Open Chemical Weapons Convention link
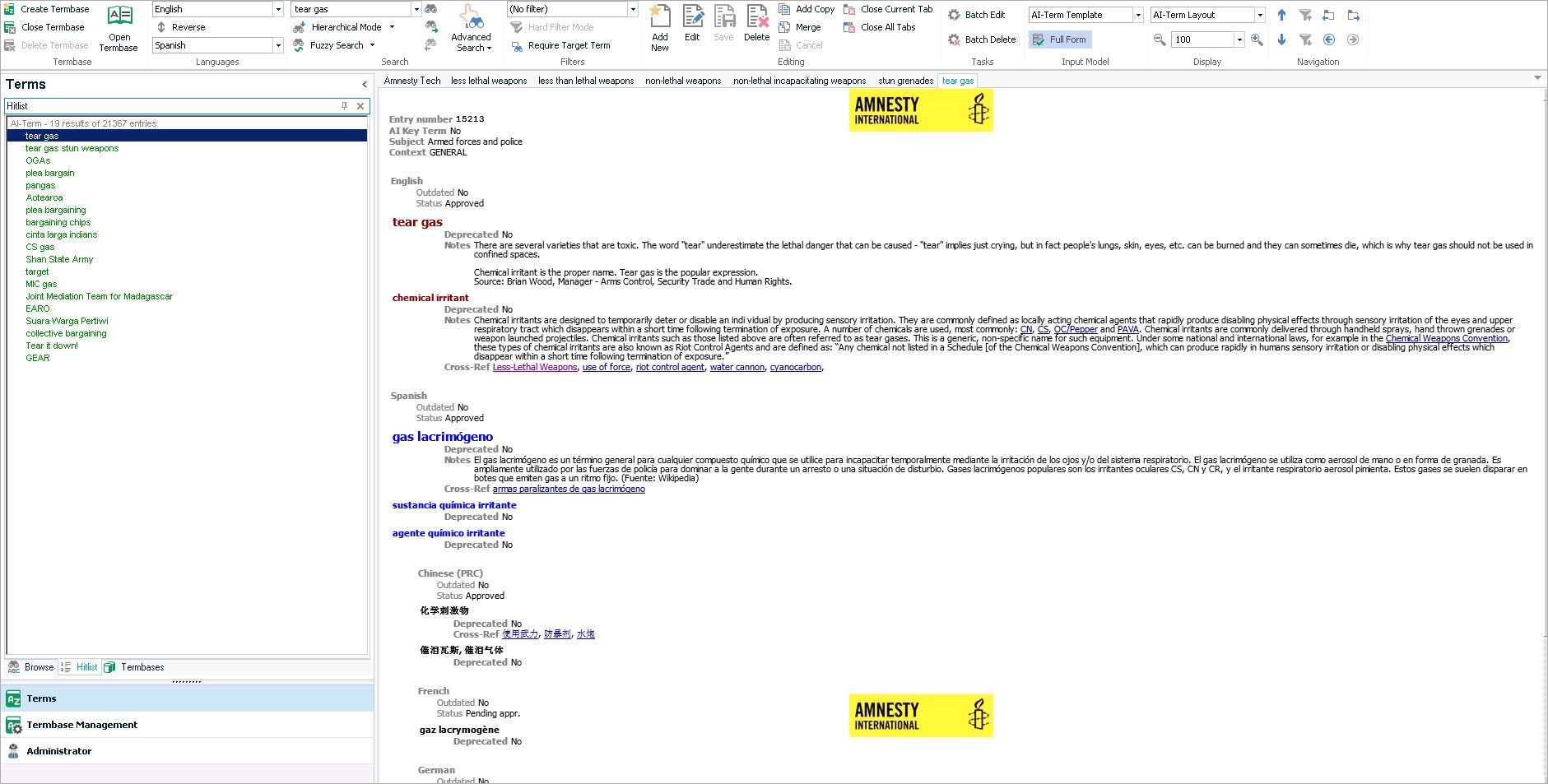The height and width of the screenshot is (784, 1548). (1446, 338)
